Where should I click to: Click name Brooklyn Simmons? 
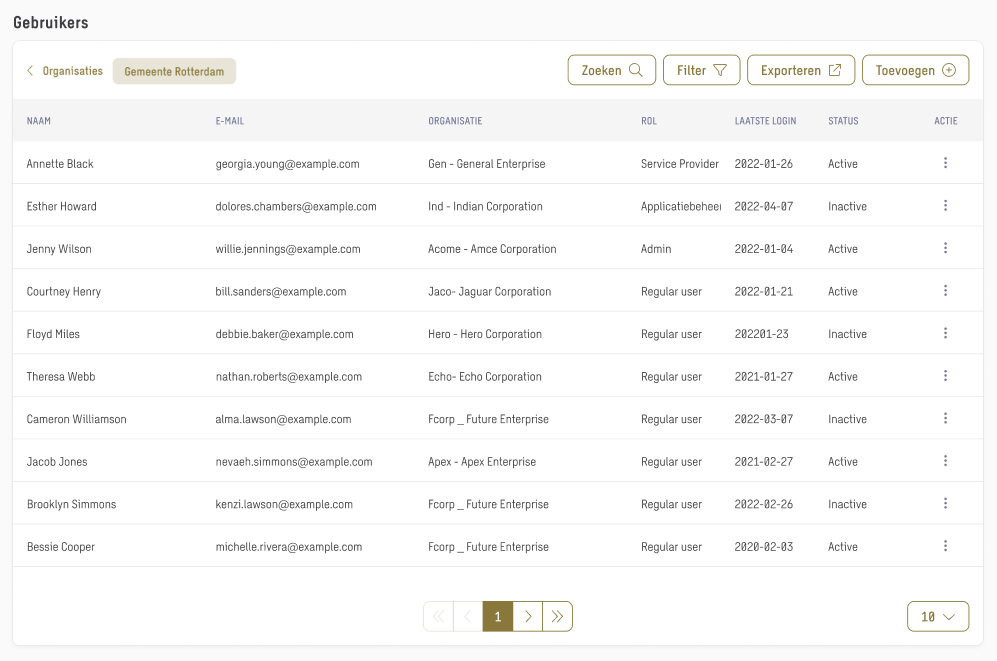[71, 504]
